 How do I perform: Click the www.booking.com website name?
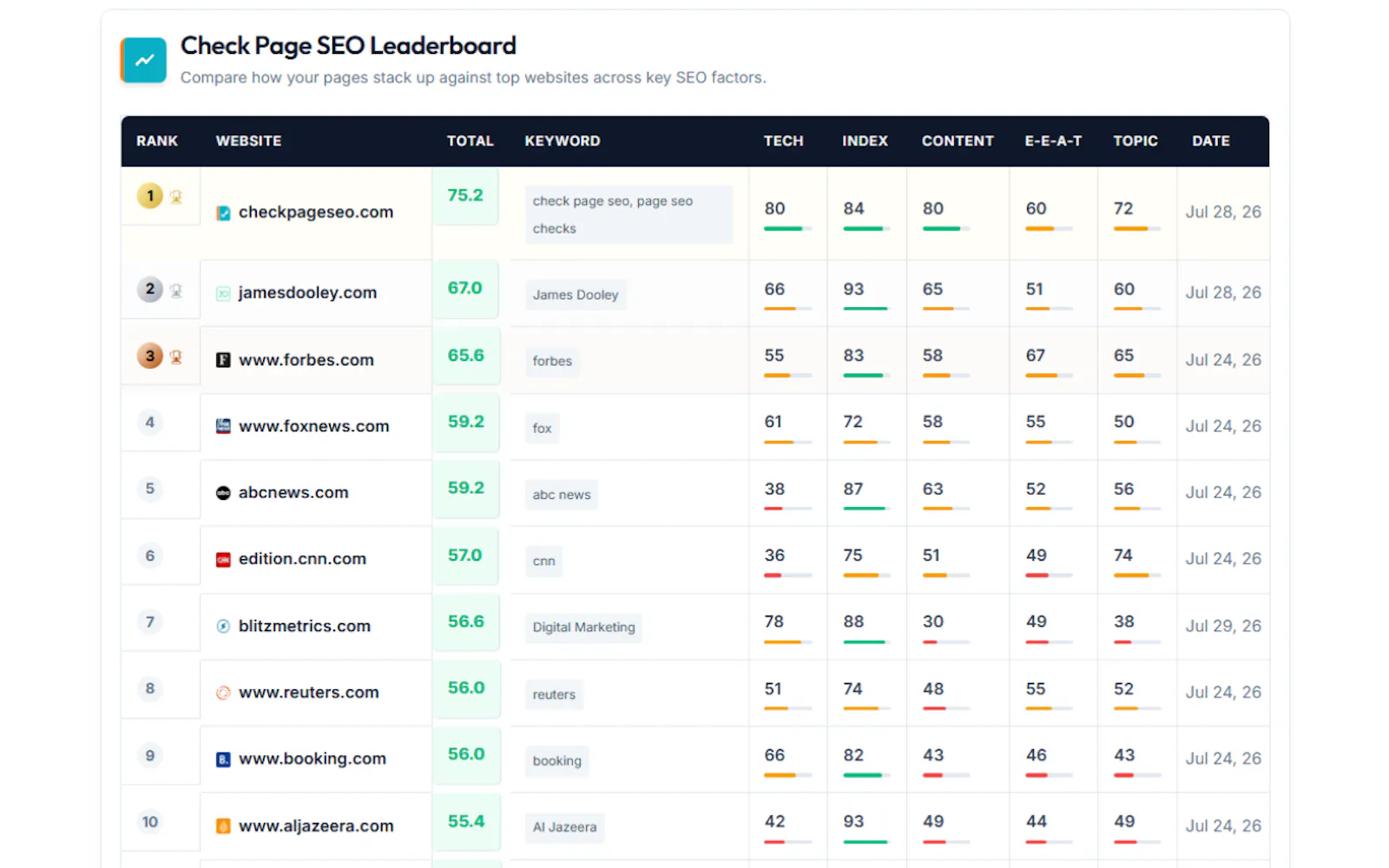313,759
